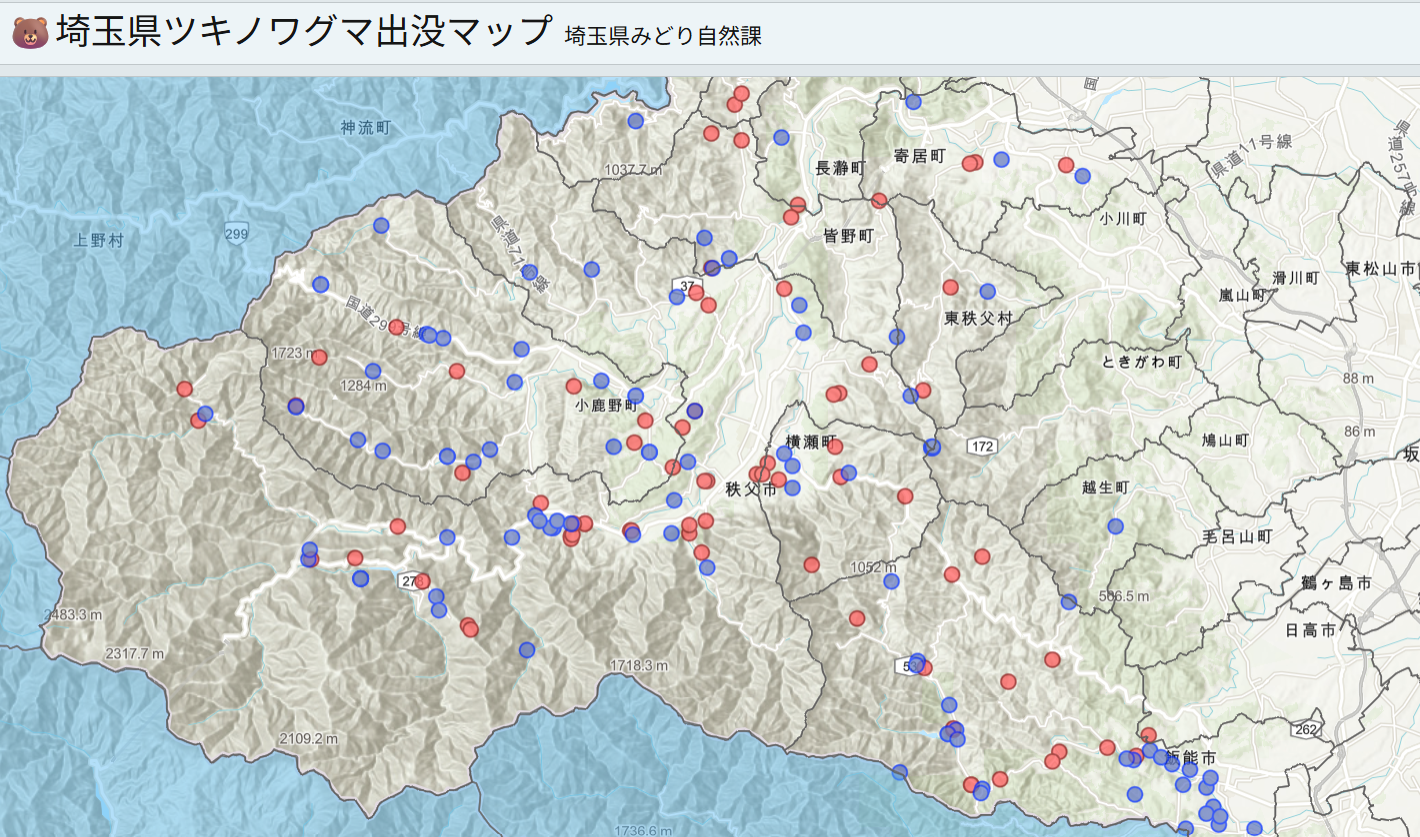1420x837 pixels.
Task: Select the red marker beside 1723 m label
Action: [x=319, y=357]
